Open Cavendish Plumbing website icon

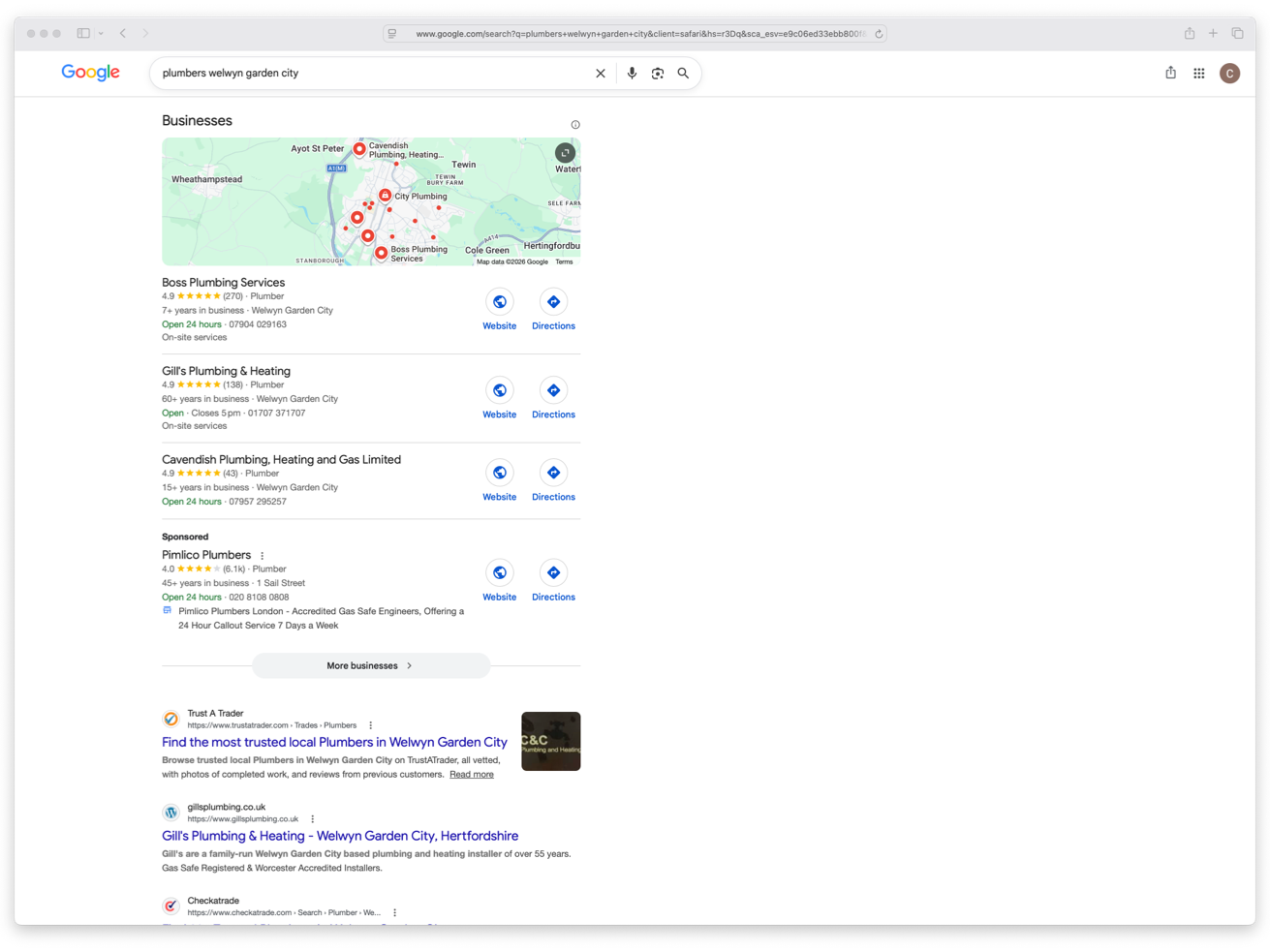tap(500, 473)
